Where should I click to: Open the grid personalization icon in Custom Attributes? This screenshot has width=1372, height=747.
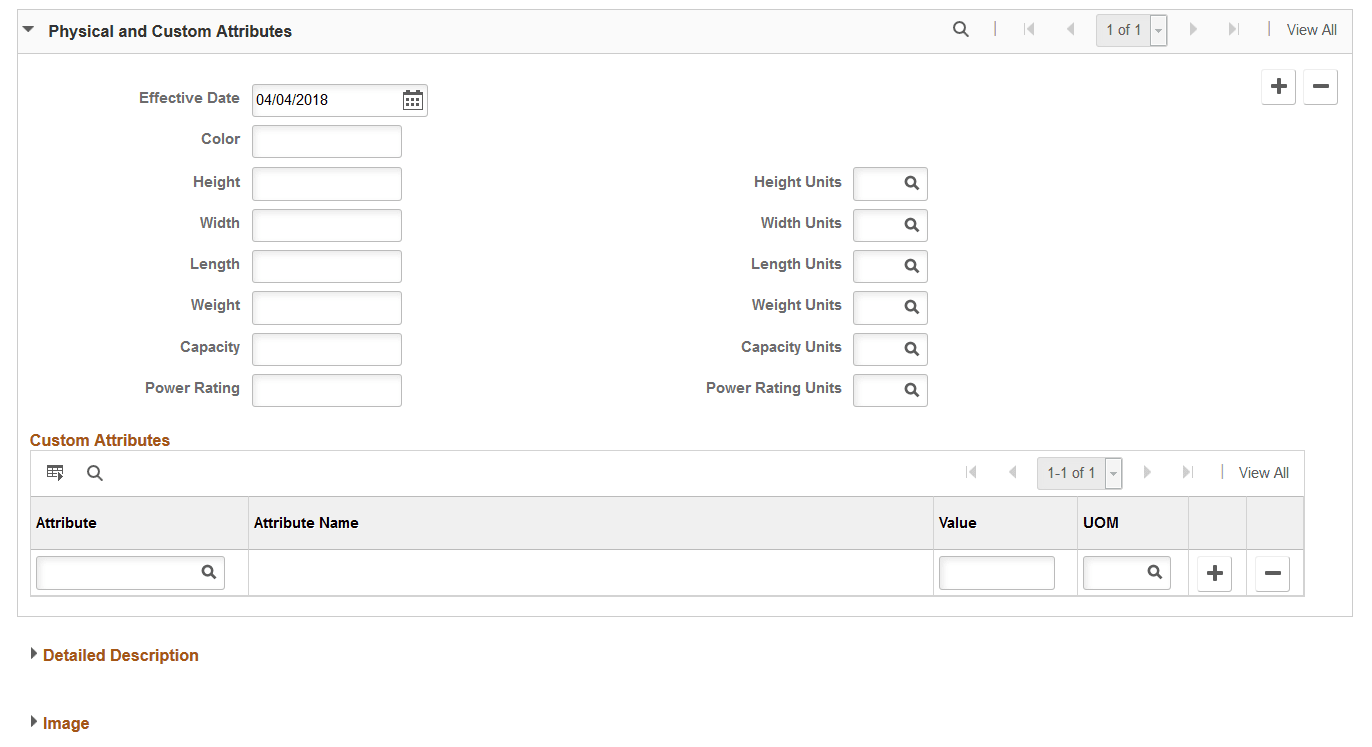[55, 472]
